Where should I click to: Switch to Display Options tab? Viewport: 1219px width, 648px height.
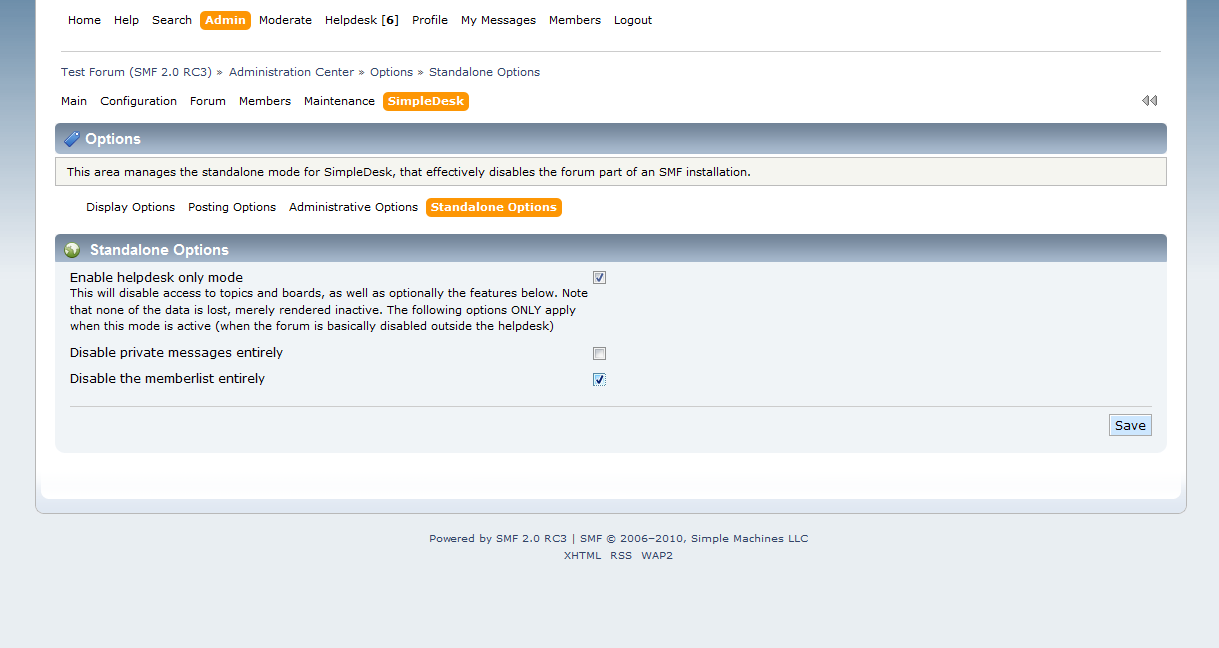(x=130, y=207)
